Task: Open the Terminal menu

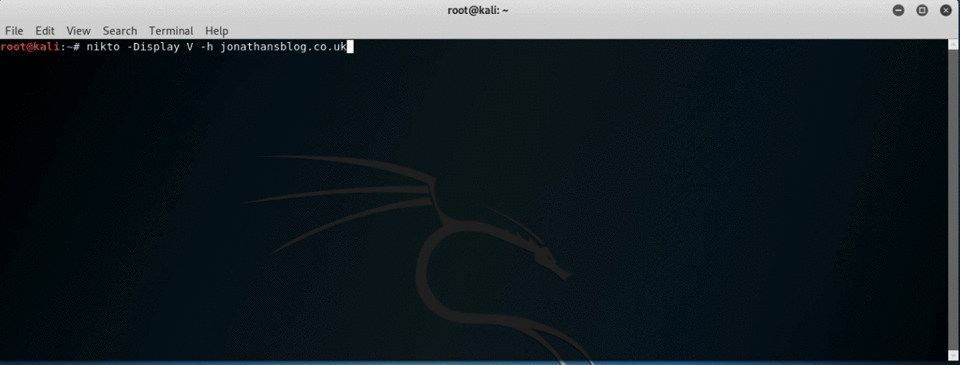Action: pyautogui.click(x=171, y=31)
